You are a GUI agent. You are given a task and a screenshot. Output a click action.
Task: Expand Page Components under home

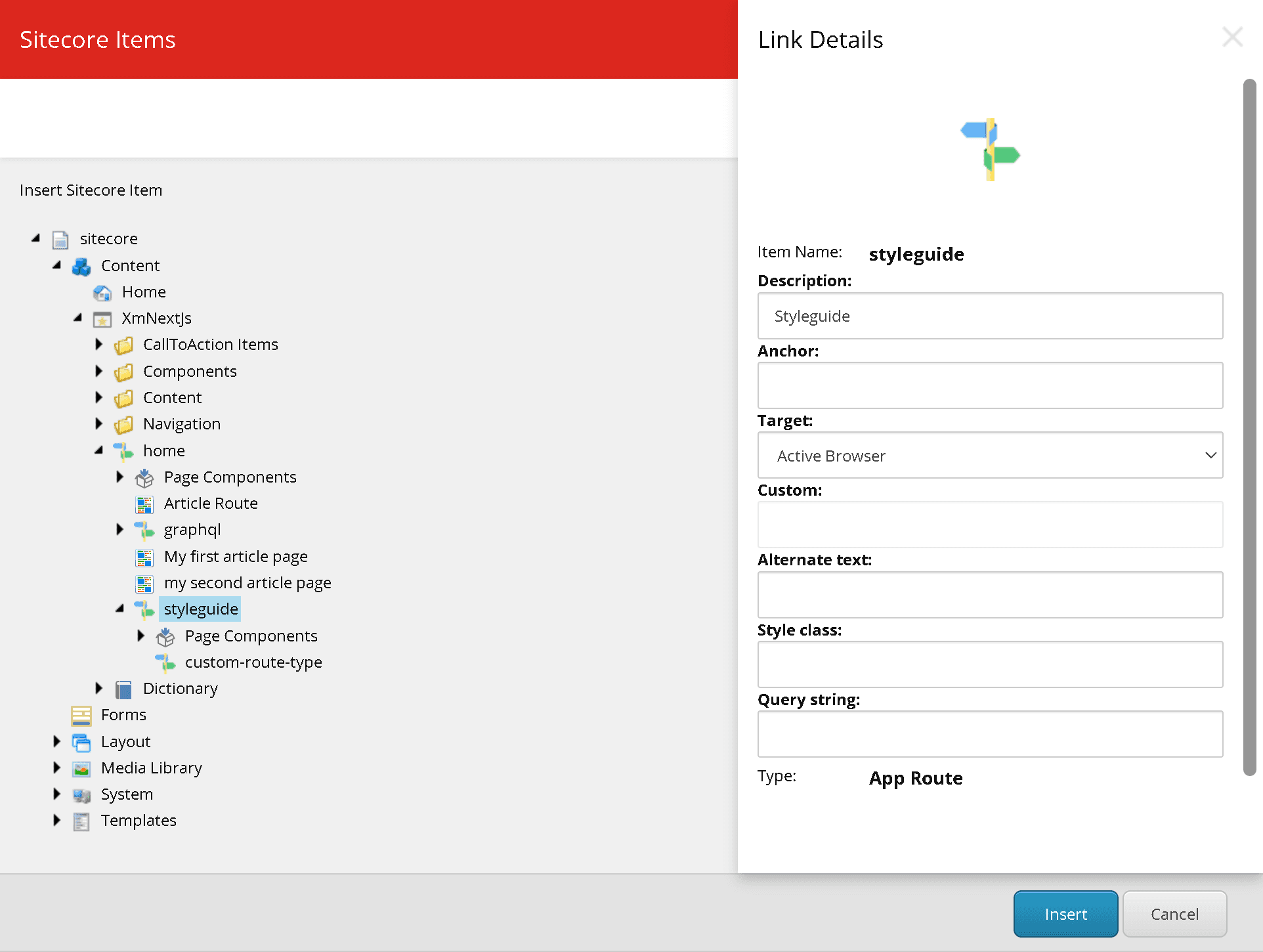119,477
